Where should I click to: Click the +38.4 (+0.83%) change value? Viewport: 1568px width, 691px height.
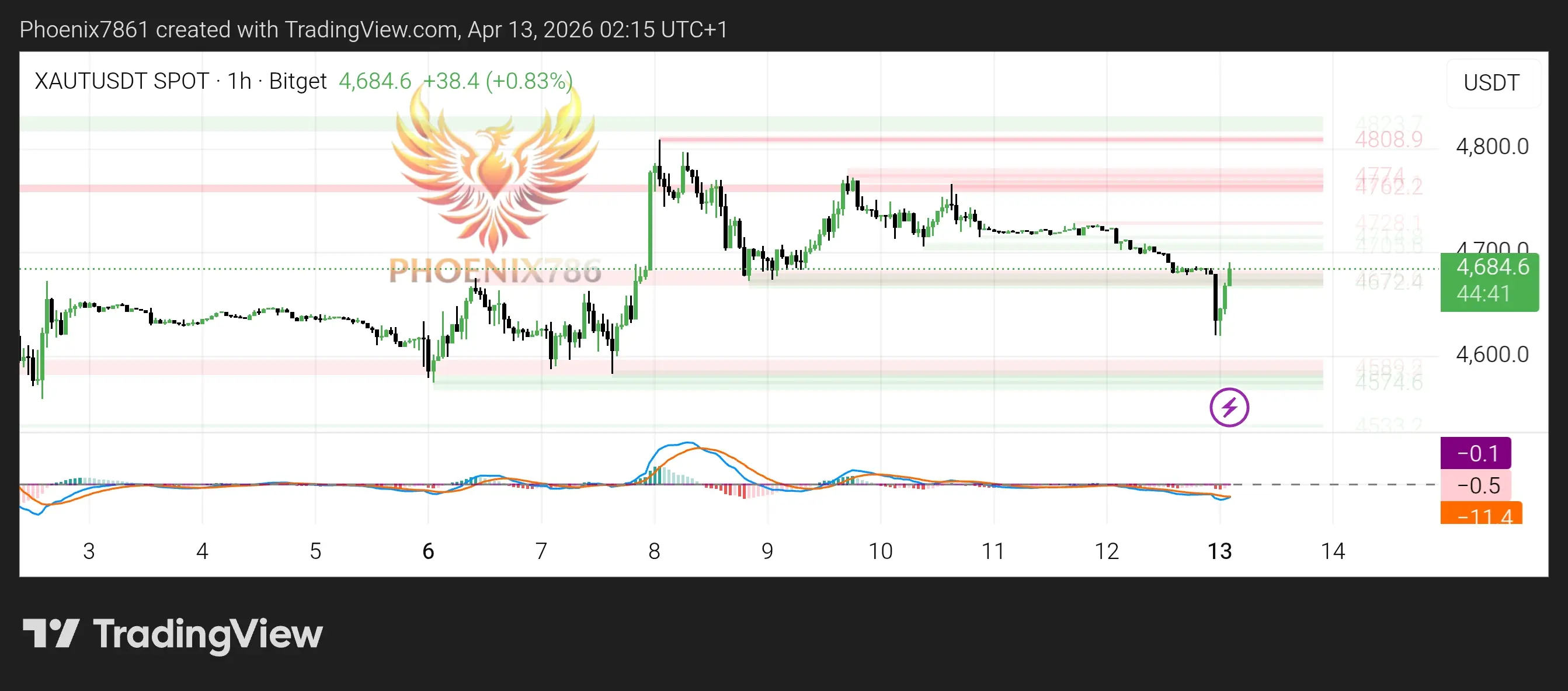498,81
